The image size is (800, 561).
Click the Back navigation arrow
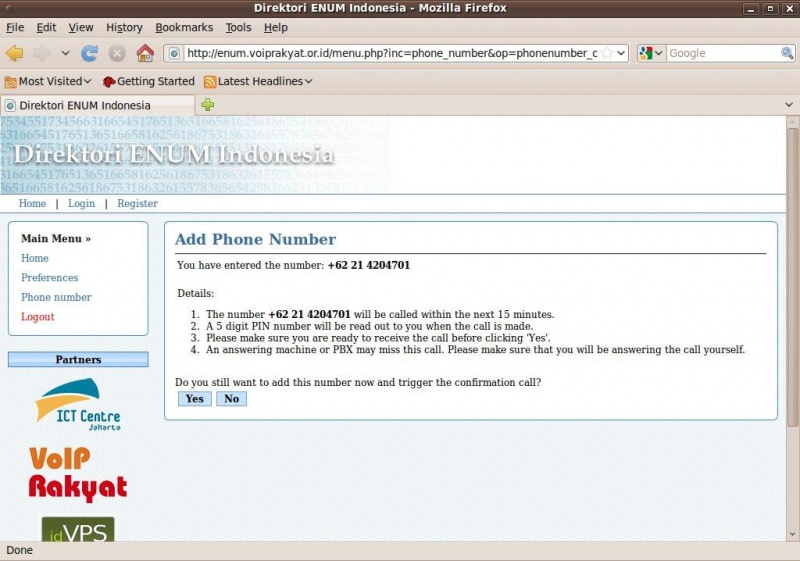[15, 53]
